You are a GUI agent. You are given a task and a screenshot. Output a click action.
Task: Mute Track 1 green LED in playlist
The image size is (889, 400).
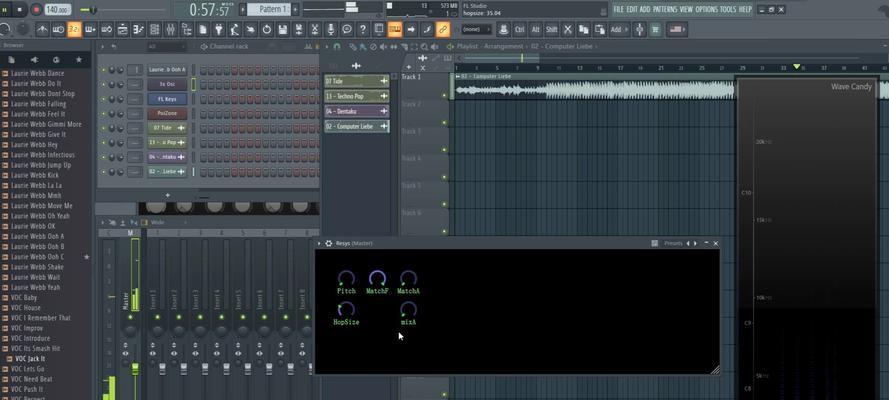click(444, 96)
